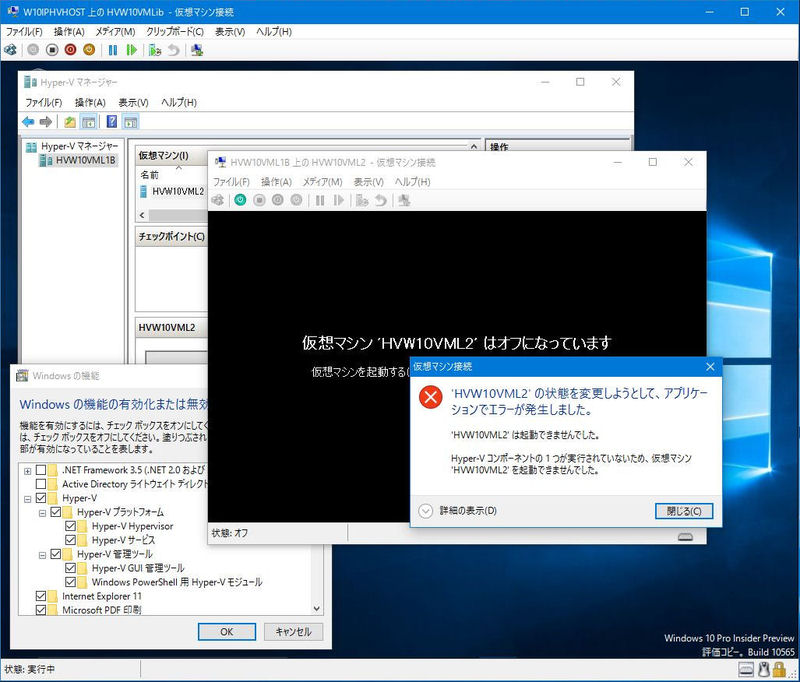Image resolution: width=800 pixels, height=682 pixels.
Task: Toggle action pane icon in Hyper-V Manager
Action: (131, 121)
